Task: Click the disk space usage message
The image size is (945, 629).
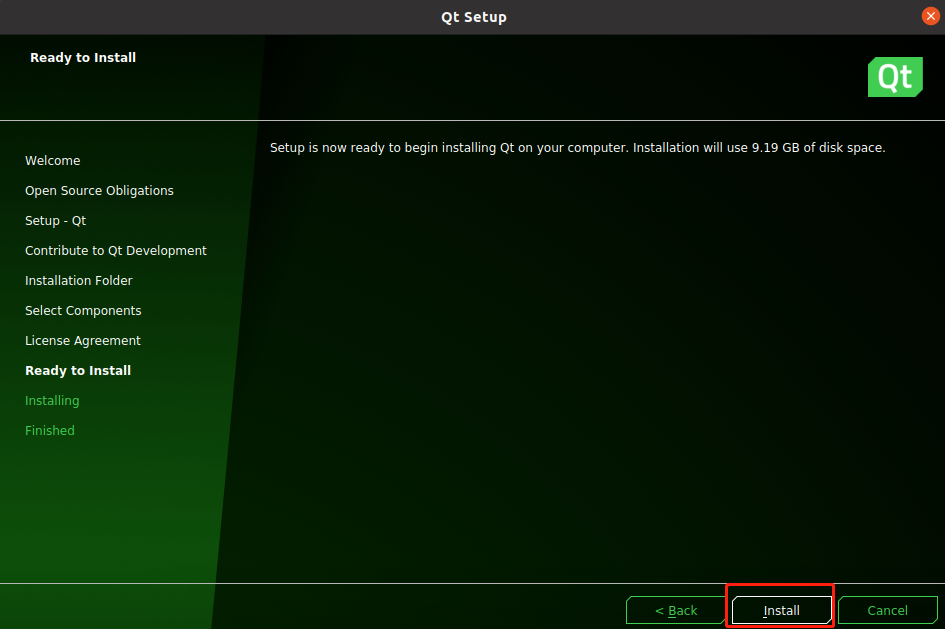Action: (x=576, y=147)
